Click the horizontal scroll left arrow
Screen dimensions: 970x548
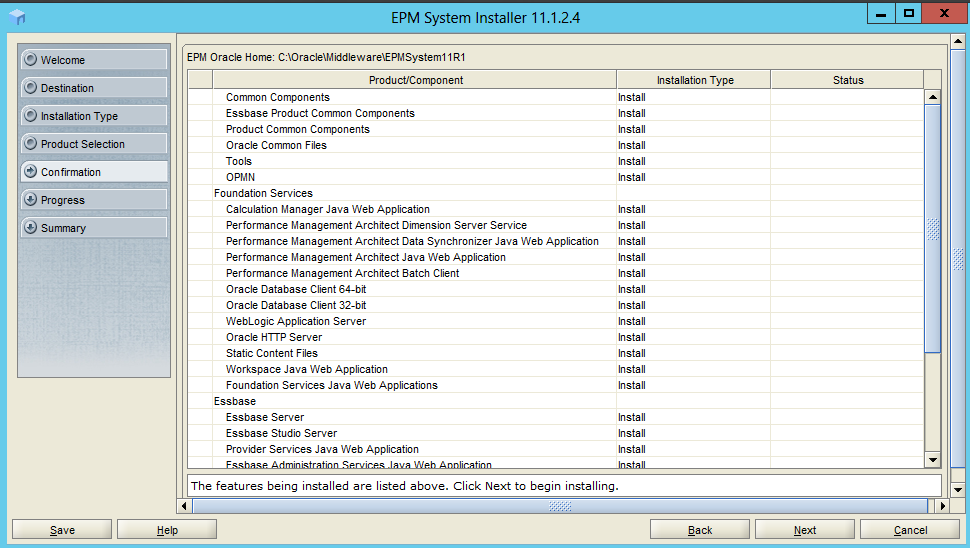184,505
